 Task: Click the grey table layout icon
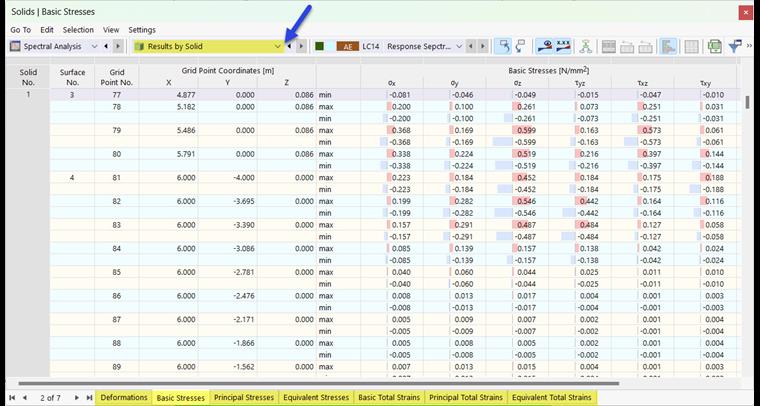(608, 47)
